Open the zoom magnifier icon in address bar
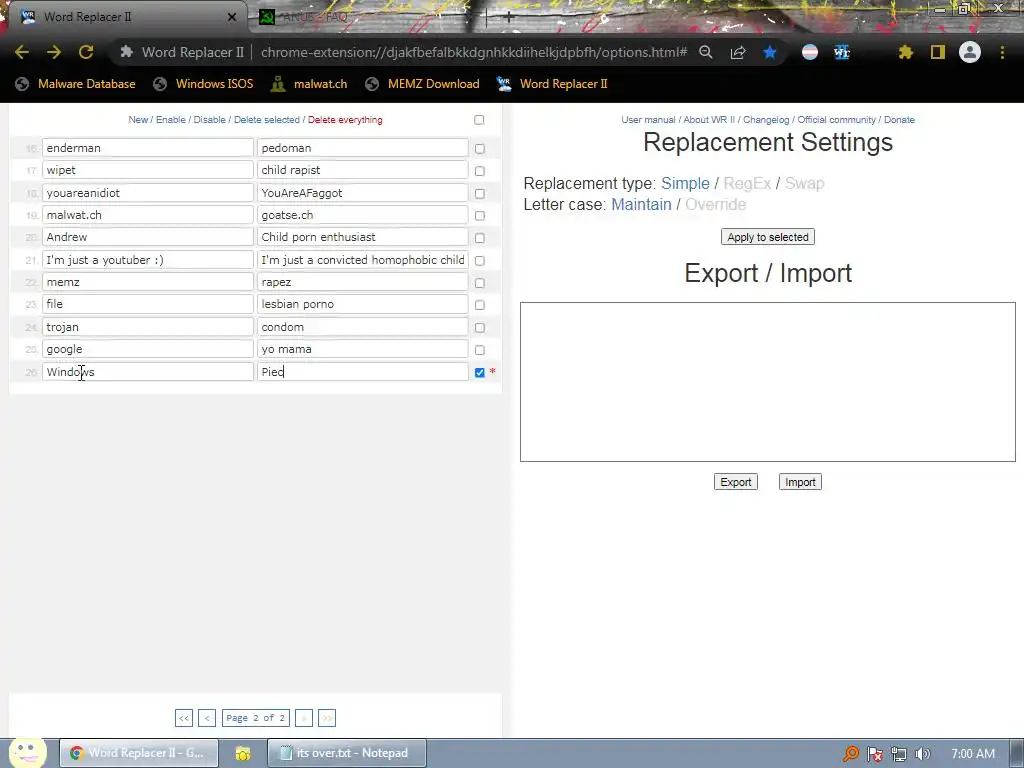 (706, 52)
